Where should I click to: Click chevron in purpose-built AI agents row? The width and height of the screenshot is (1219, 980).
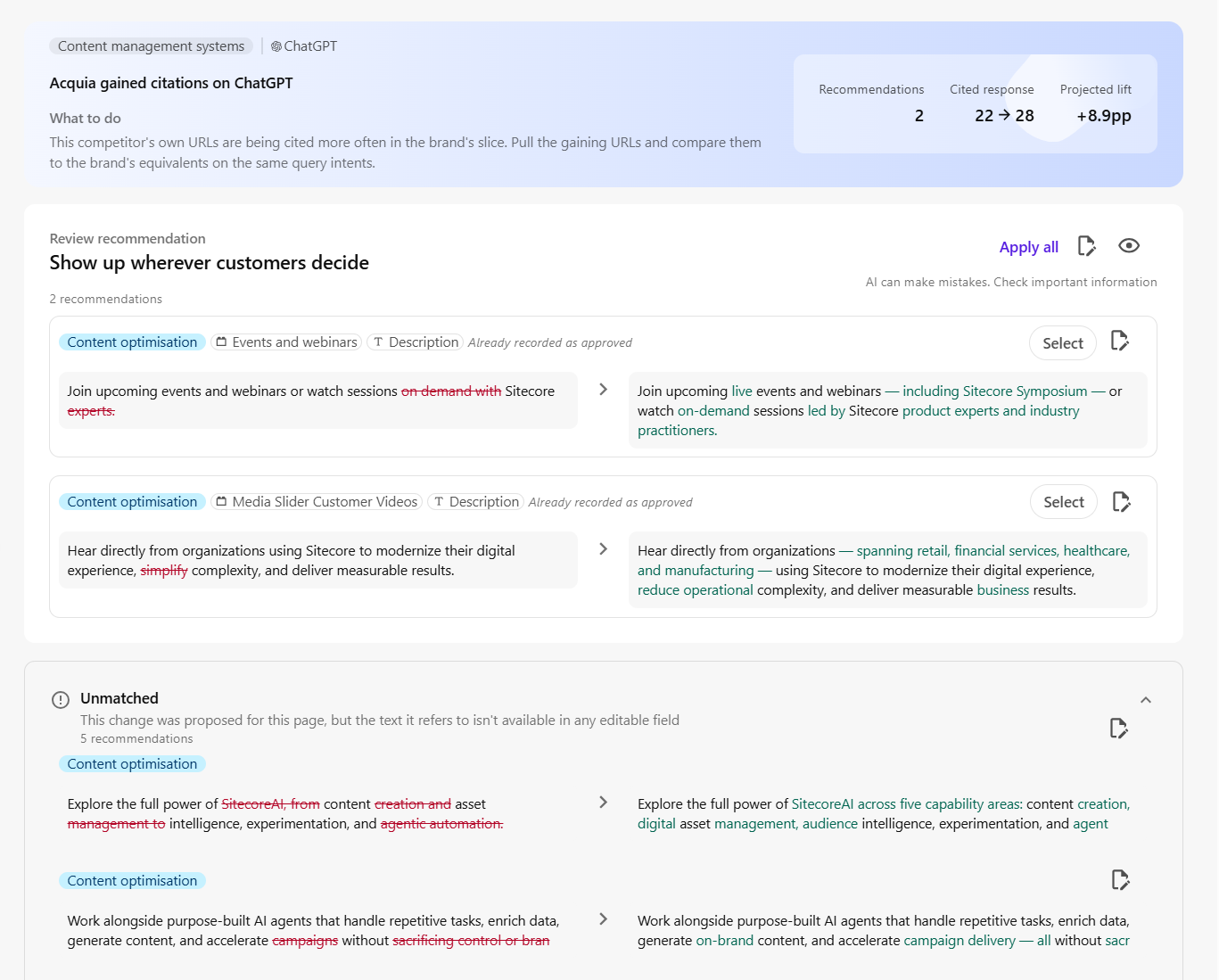tap(604, 919)
